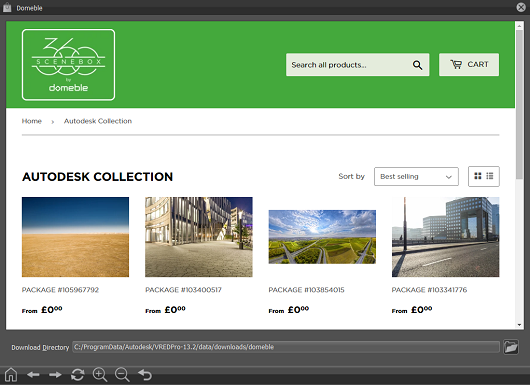Click the Download Directory path field
This screenshot has width=530, height=385.
click(x=286, y=347)
